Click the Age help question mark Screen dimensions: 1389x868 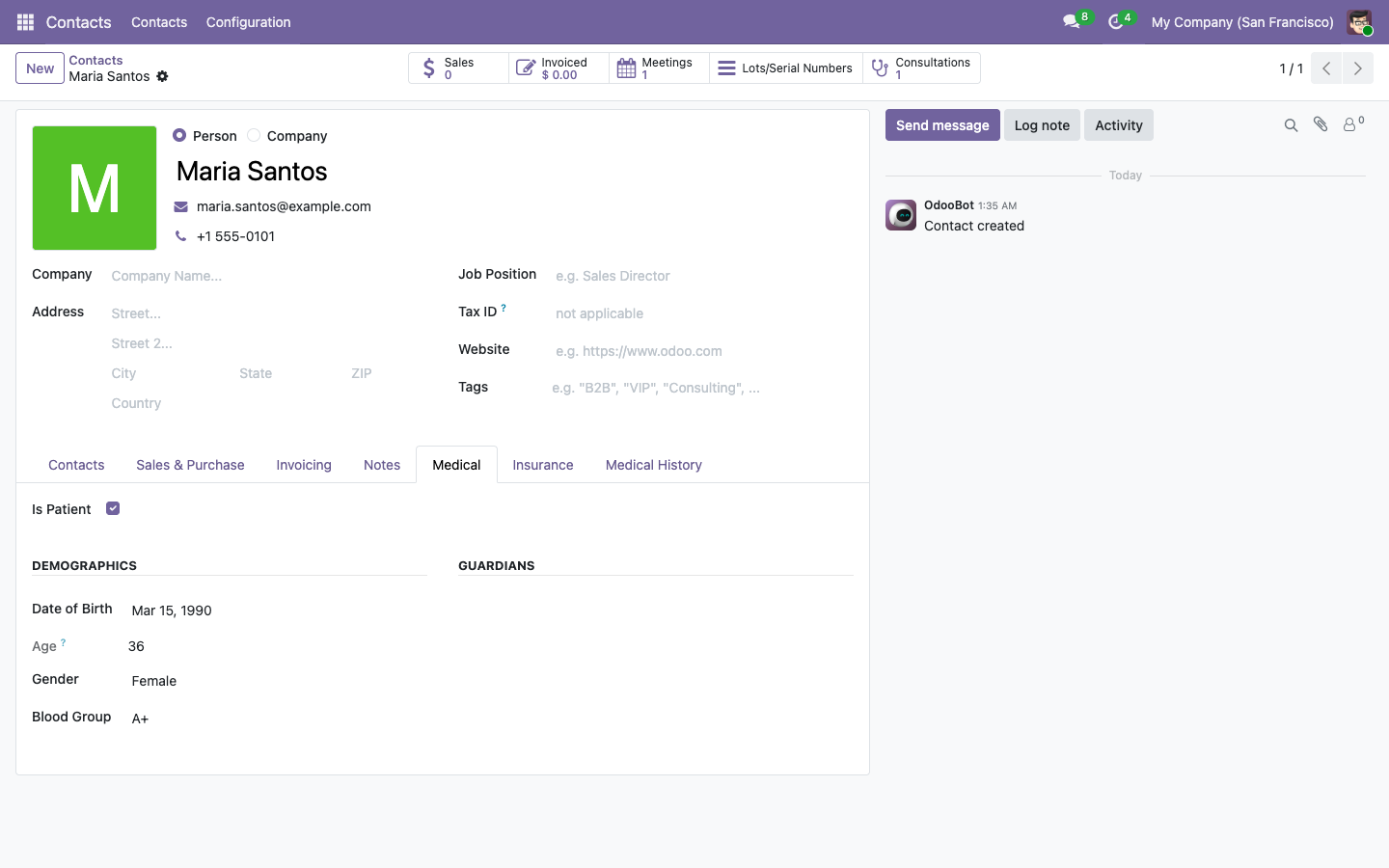pyautogui.click(x=64, y=642)
